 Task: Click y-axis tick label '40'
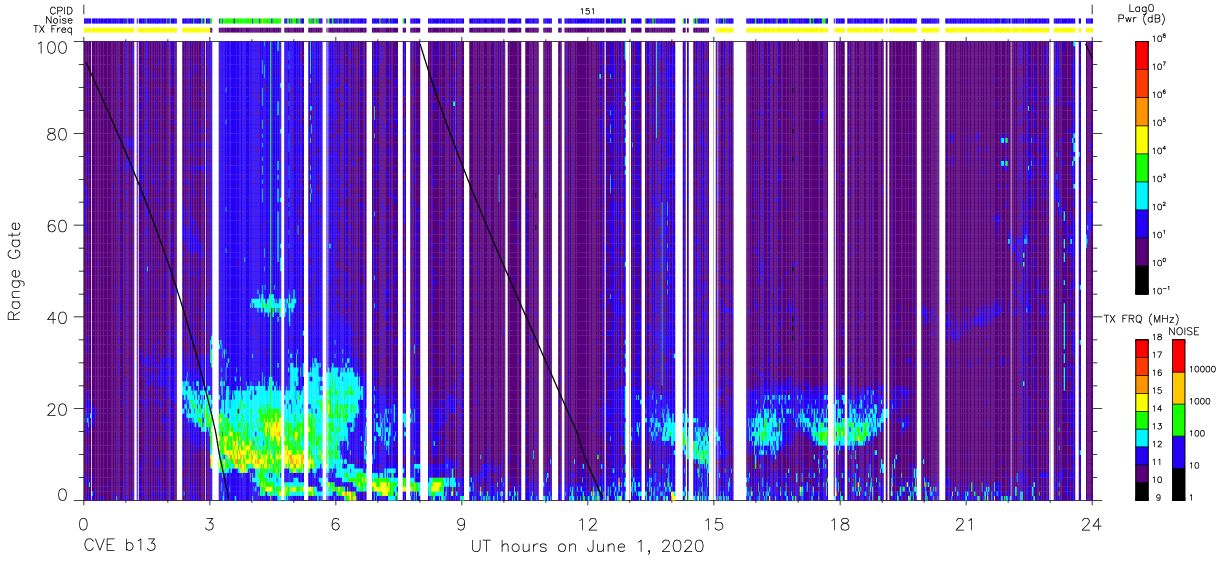click(x=58, y=317)
